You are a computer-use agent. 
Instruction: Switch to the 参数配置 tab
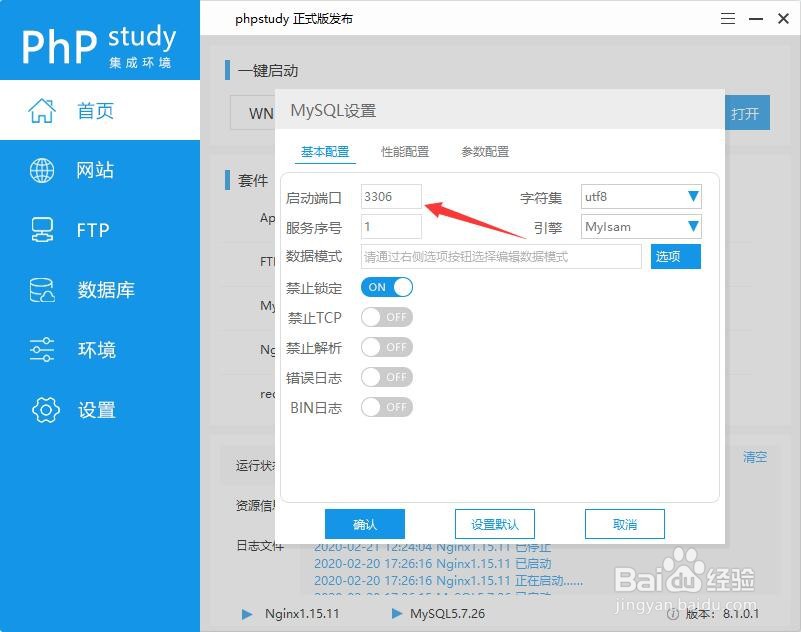point(485,152)
